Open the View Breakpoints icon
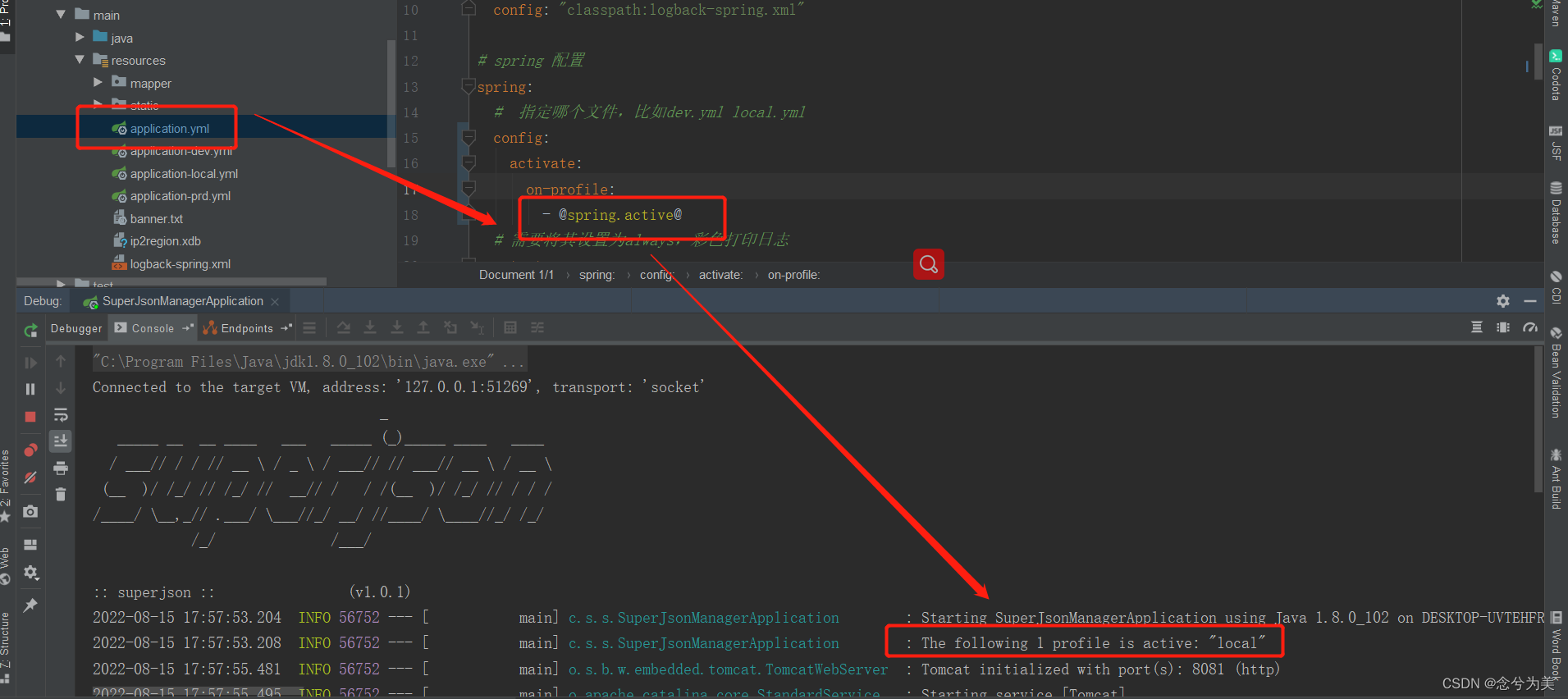Image resolution: width=1568 pixels, height=699 pixels. (x=30, y=450)
